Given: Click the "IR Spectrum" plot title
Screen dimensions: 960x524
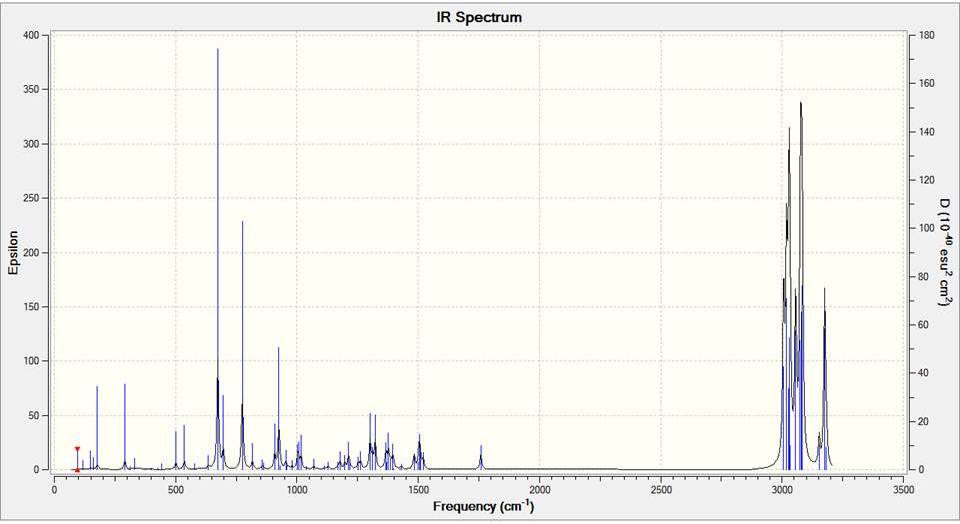Looking at the screenshot, I should [x=479, y=17].
